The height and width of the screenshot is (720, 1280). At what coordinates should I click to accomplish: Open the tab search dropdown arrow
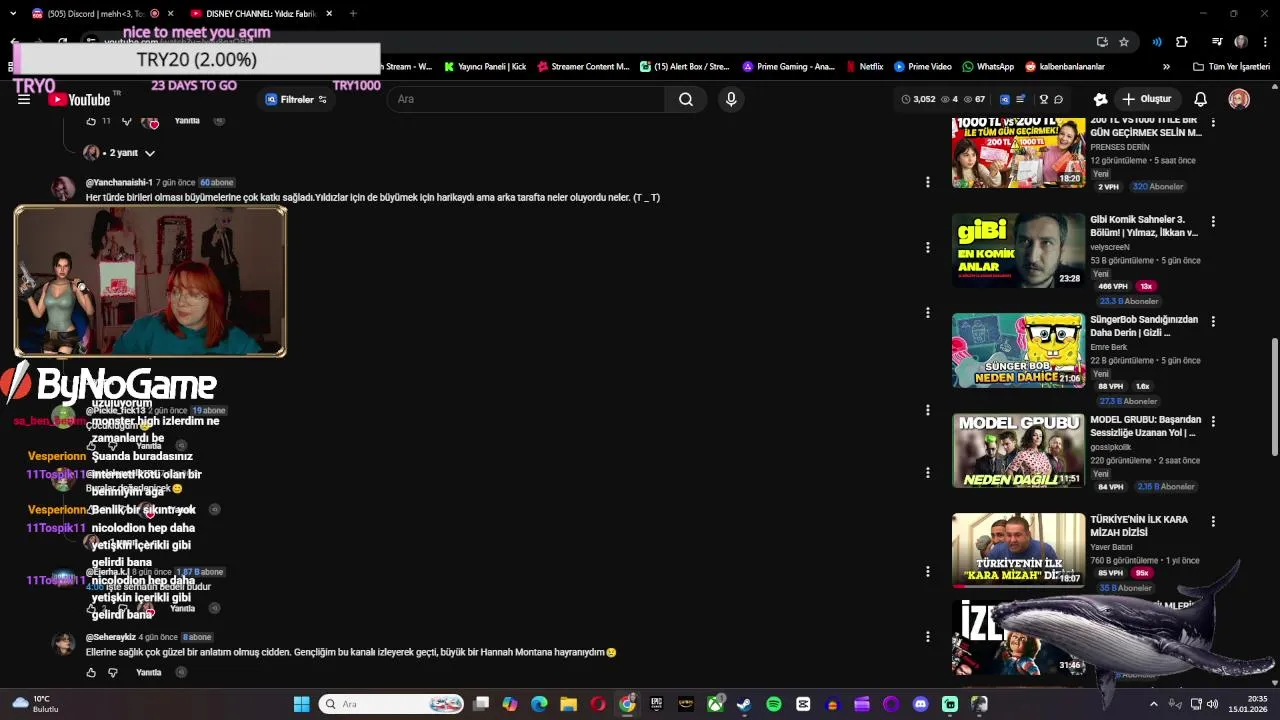(13, 13)
